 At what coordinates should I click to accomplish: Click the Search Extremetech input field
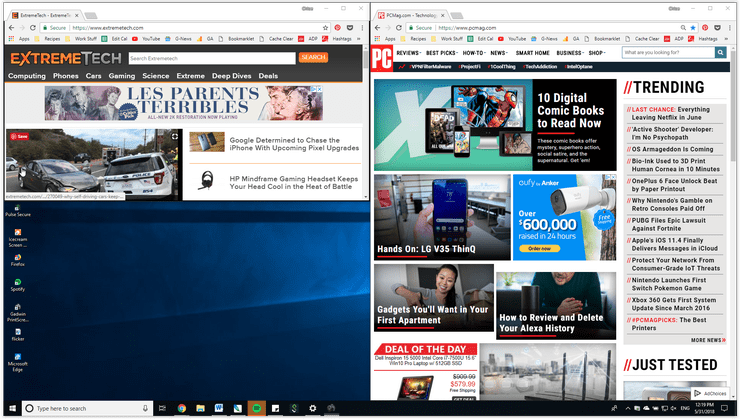[212, 58]
